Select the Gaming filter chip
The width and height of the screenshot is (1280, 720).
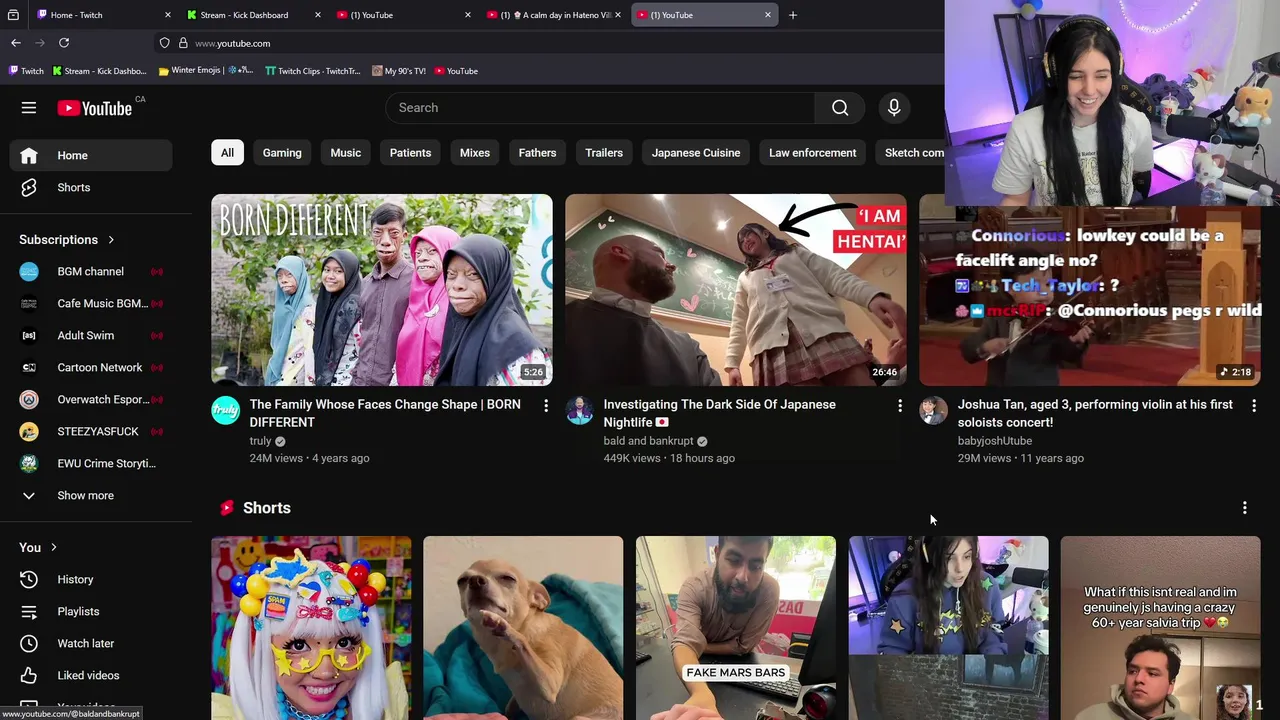[x=282, y=153]
